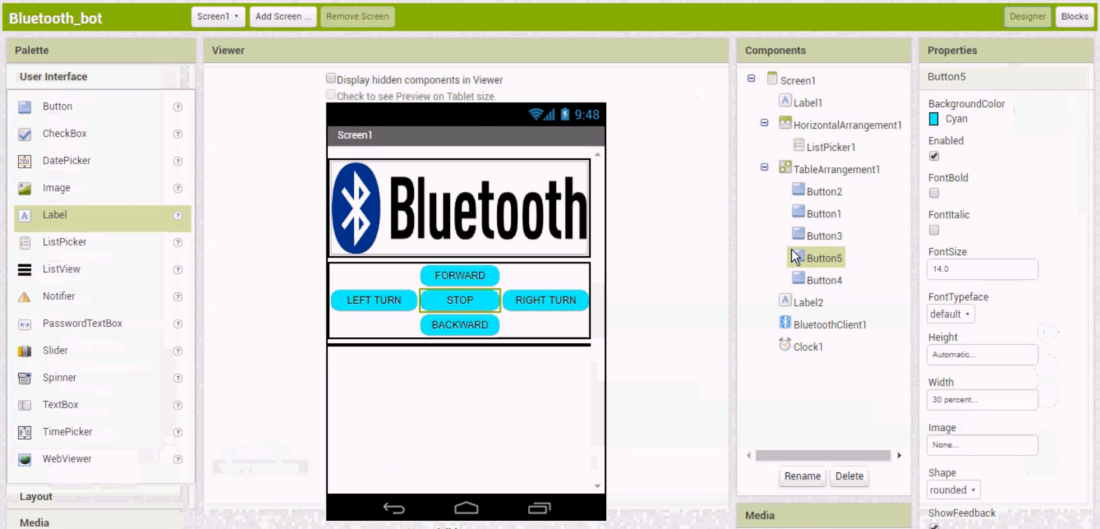Open the Screen1 dropdown in toolbar

[x=218, y=17]
